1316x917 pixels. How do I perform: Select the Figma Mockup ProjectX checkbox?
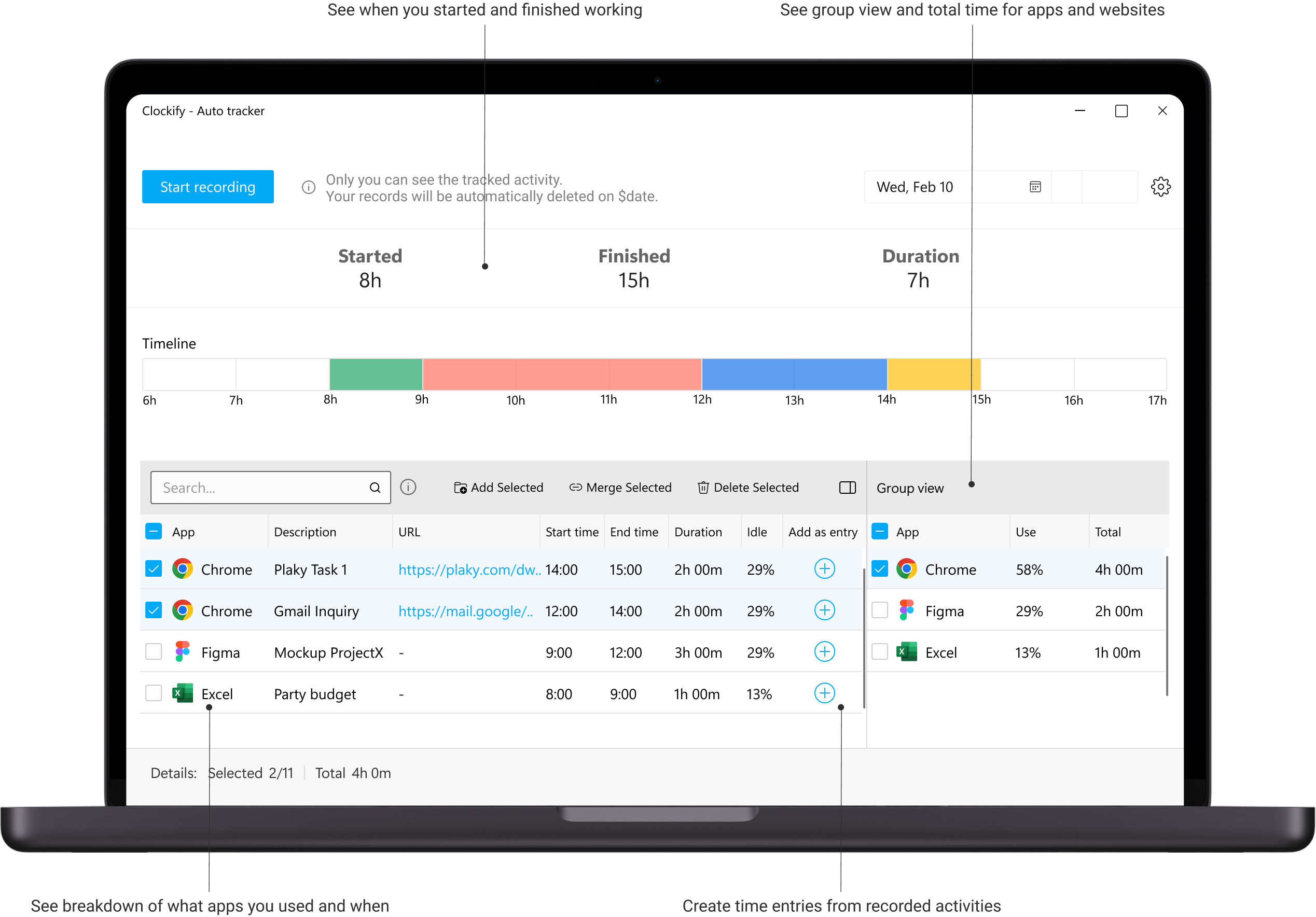[154, 651]
